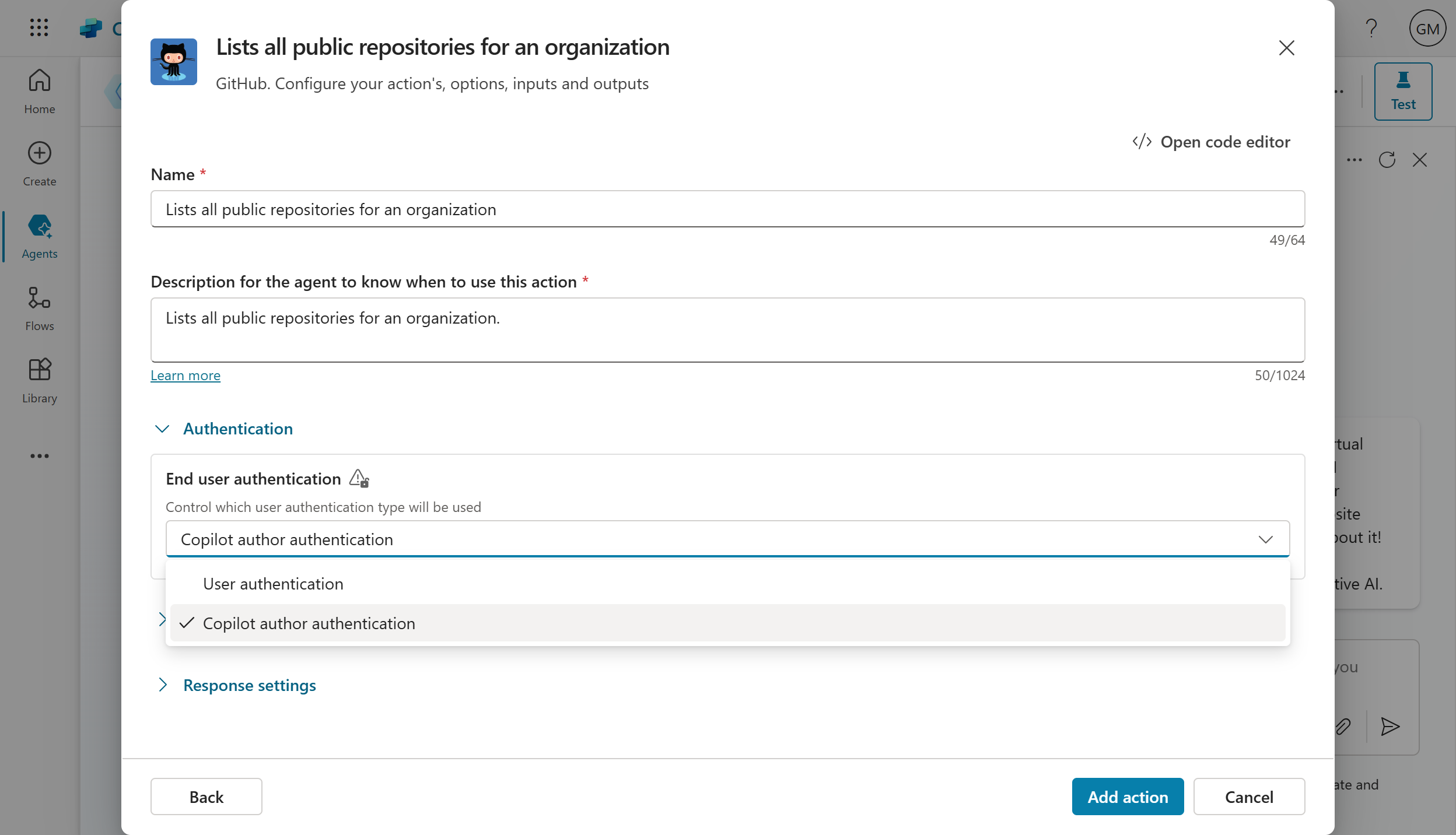Collapse the Authentication section
The image size is (1456, 835).
[x=163, y=429]
